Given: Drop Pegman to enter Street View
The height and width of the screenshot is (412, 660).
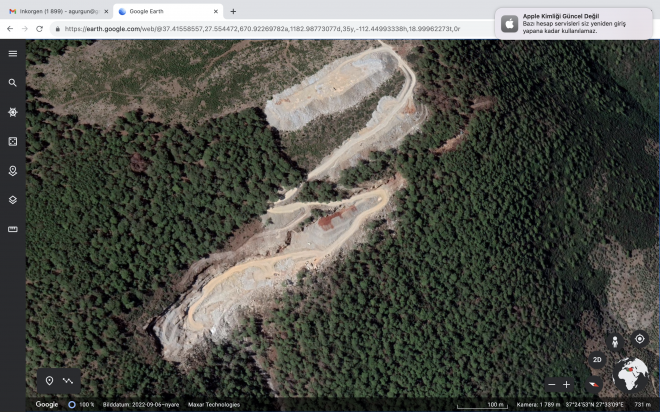Looking at the screenshot, I should [615, 340].
